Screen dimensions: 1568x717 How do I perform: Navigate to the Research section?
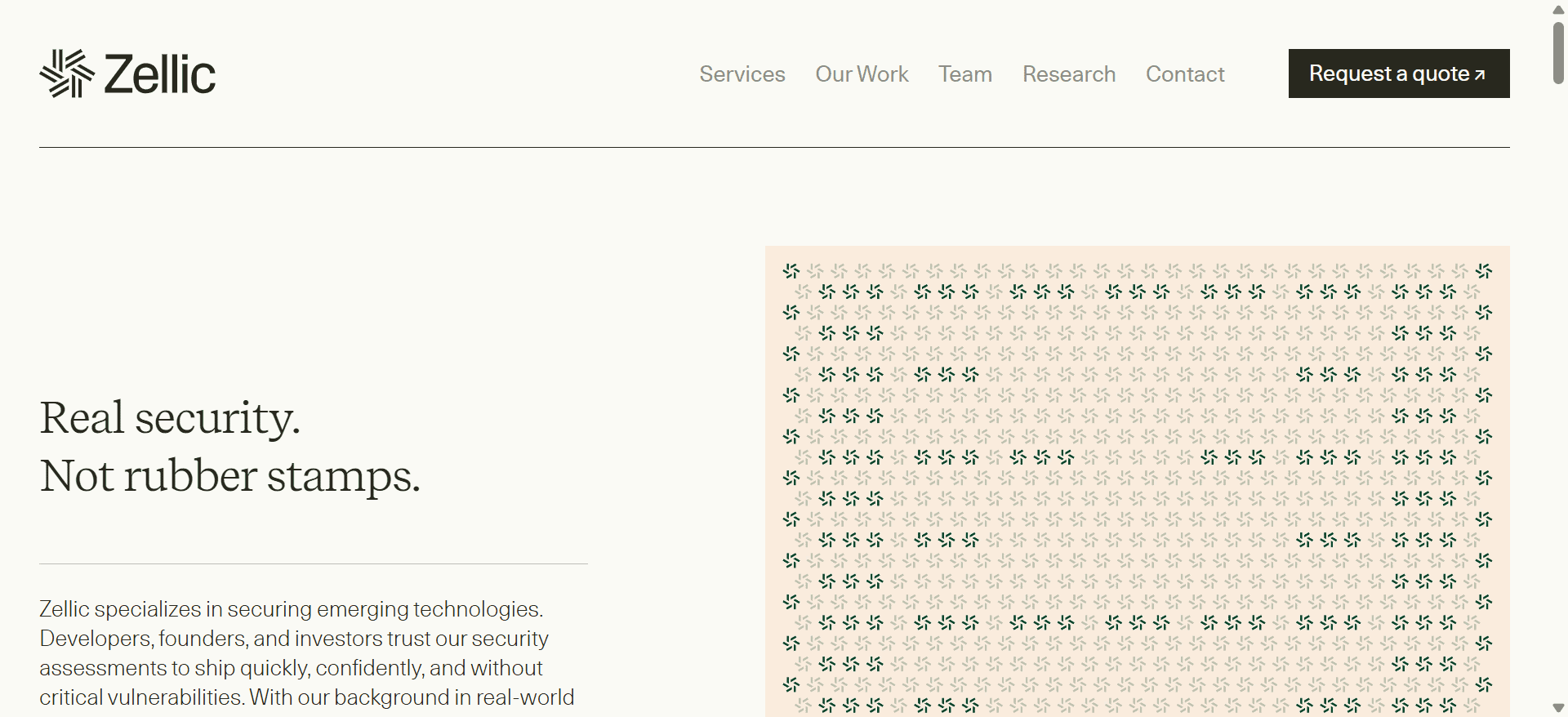1069,74
